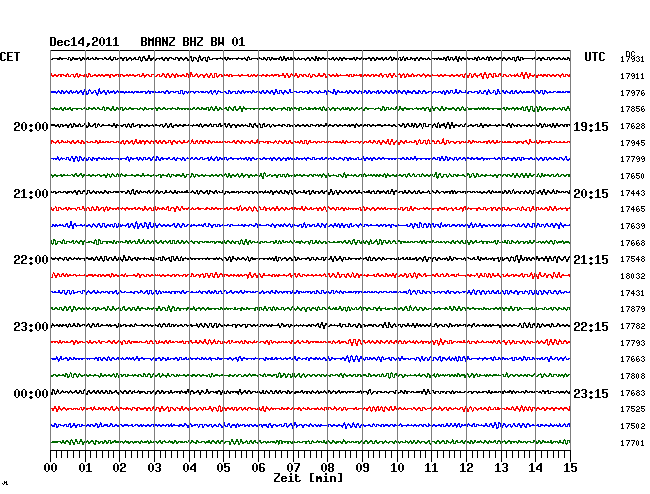Click the date label "Dec14,2011"
This screenshot has width=650, height=494.
84,42
